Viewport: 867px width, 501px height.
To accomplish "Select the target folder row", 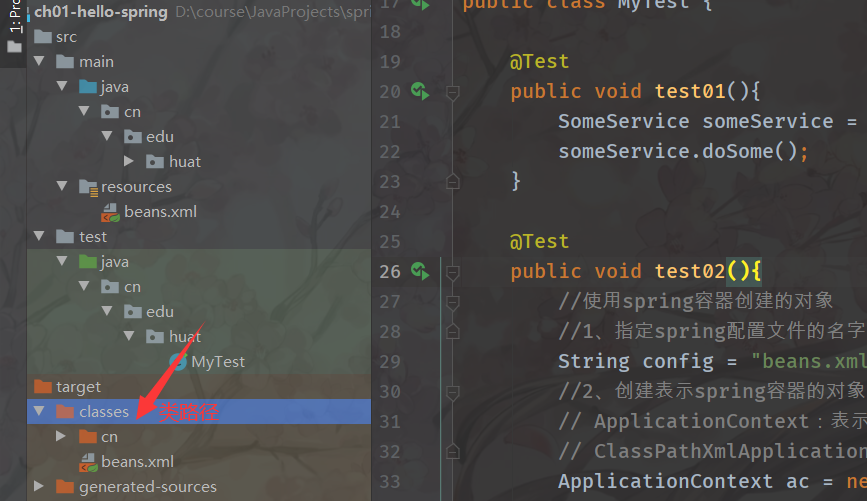I will [199, 386].
